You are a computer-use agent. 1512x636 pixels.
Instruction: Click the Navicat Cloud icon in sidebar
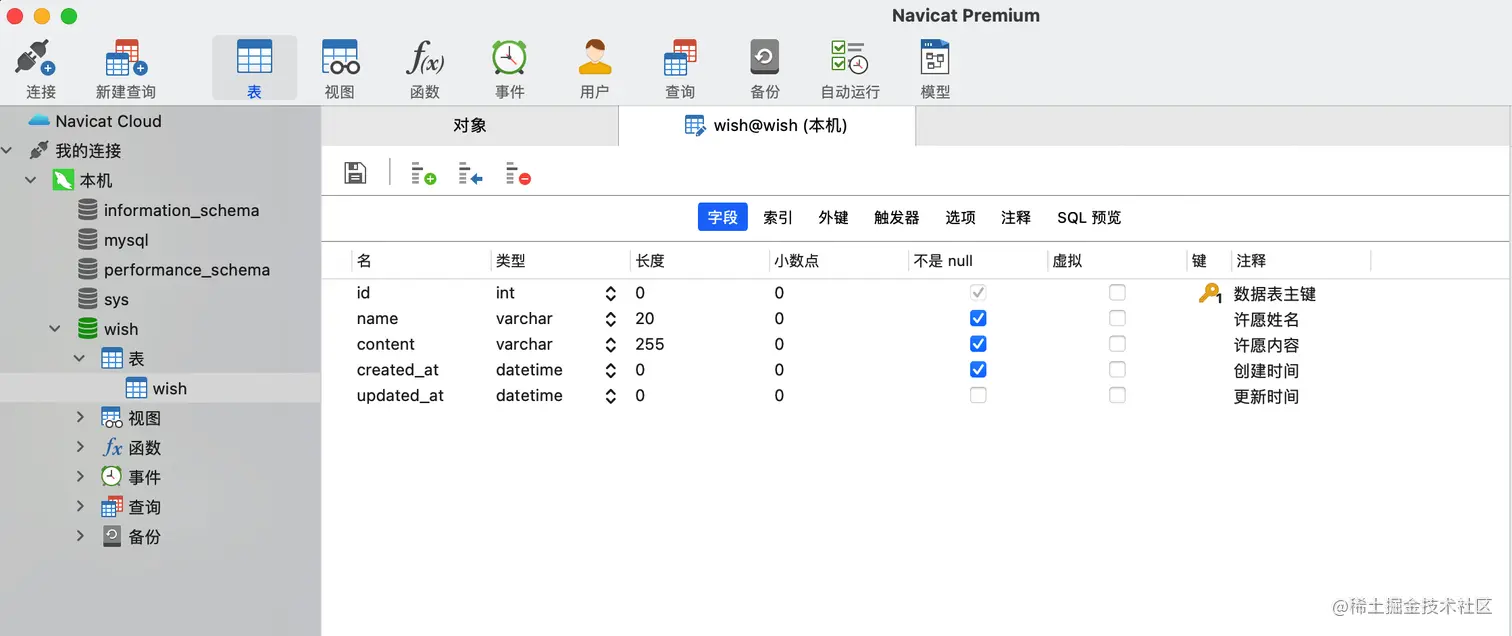point(39,121)
